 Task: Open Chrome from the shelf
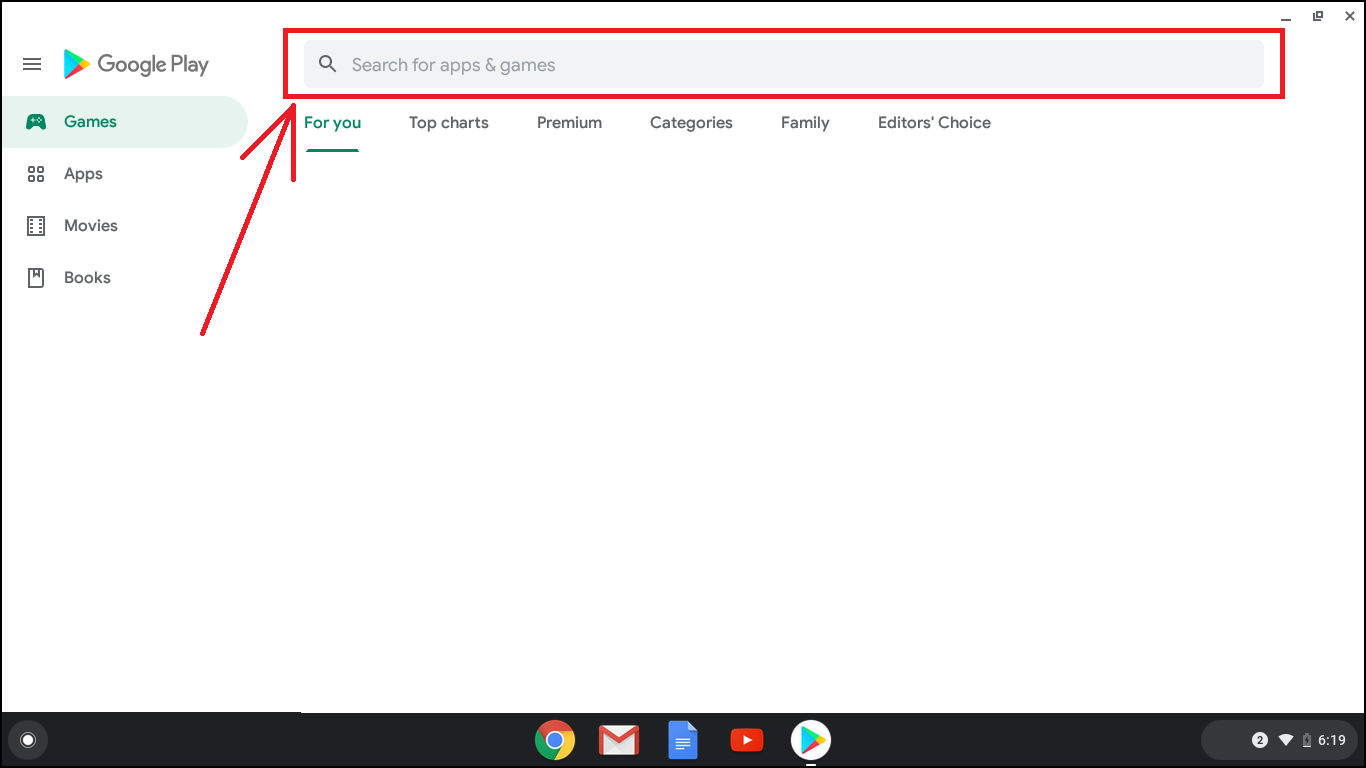coord(555,740)
